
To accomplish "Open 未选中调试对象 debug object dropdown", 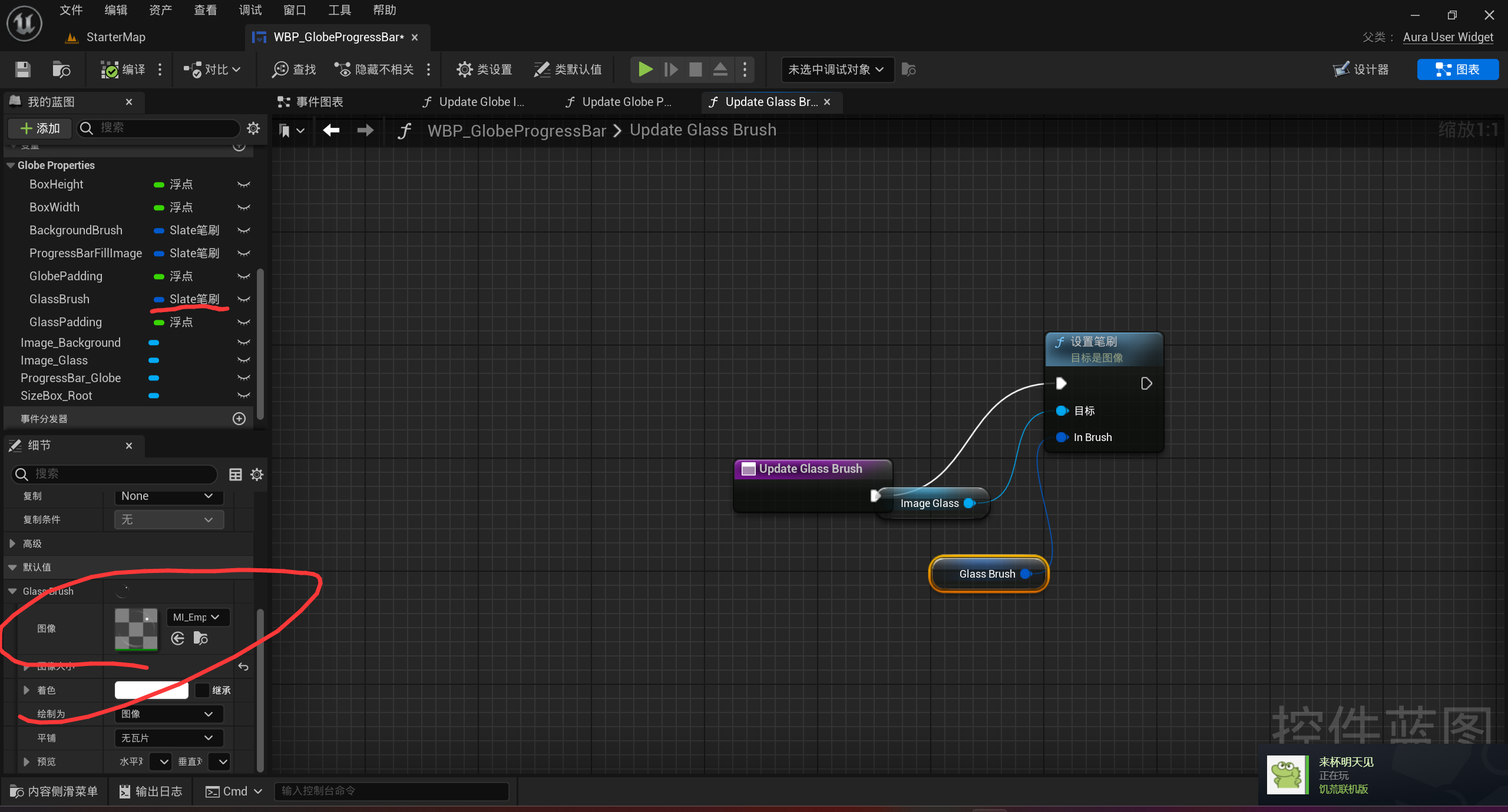I will click(x=836, y=69).
